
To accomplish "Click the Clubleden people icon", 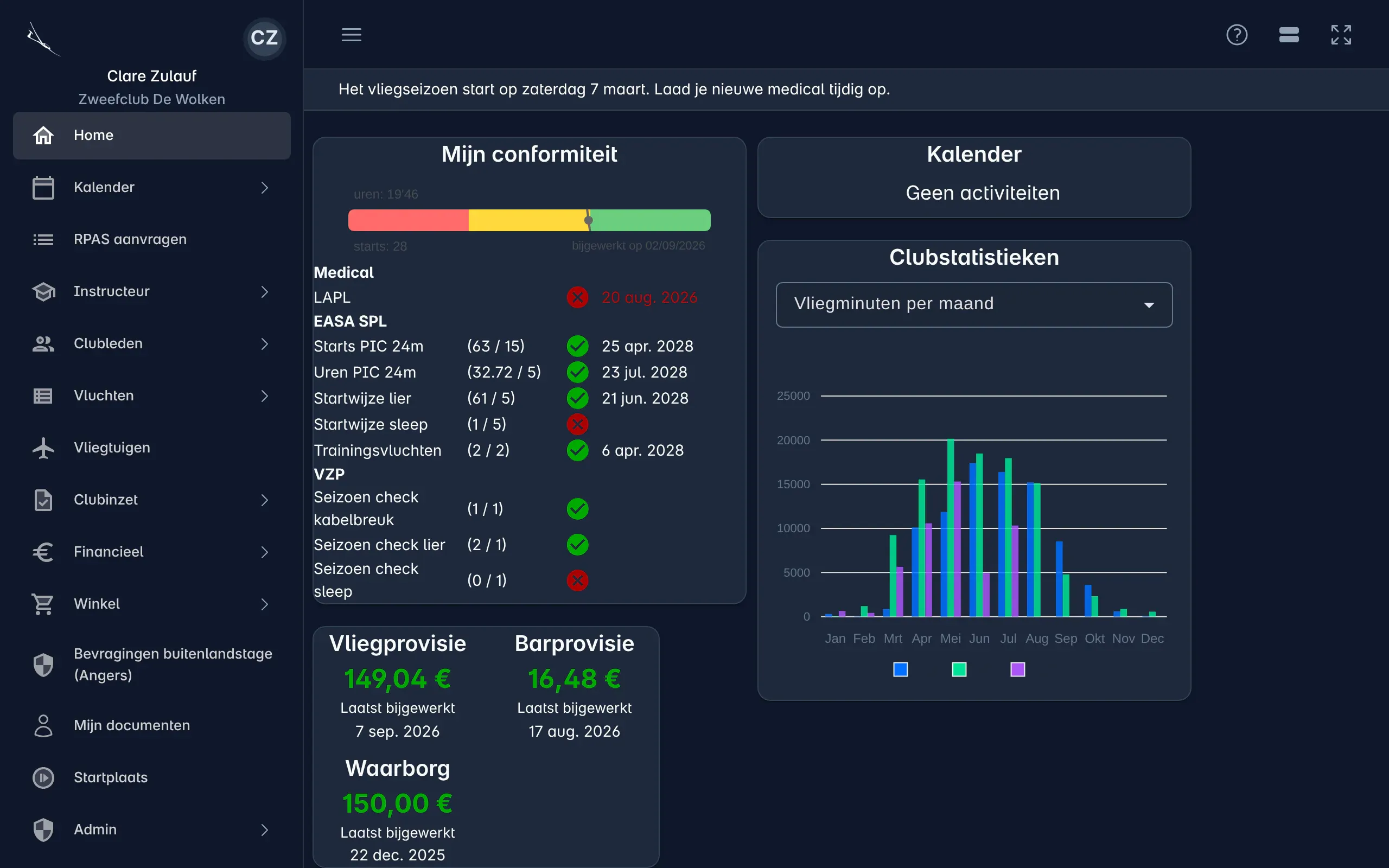I will (43, 344).
